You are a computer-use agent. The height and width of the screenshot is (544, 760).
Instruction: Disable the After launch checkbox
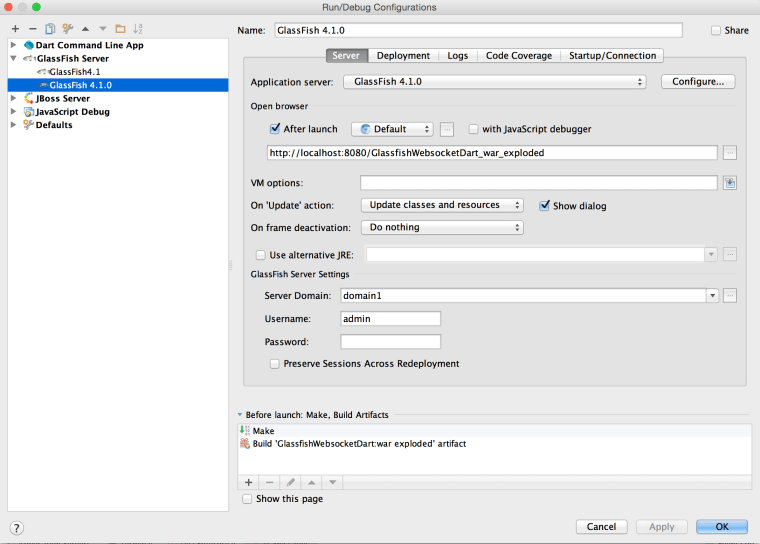pyautogui.click(x=275, y=129)
